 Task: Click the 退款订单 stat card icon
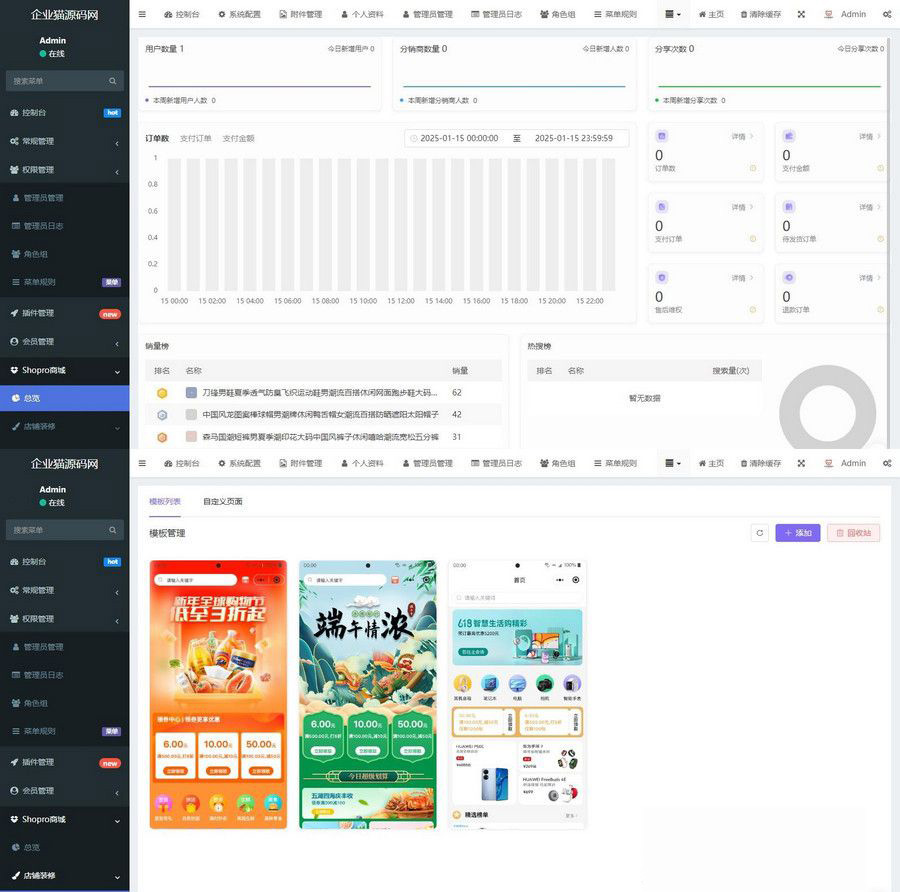(x=789, y=277)
